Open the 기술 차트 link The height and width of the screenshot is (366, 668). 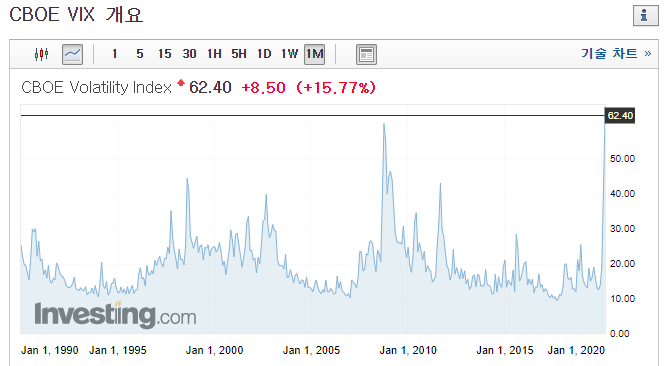pos(616,53)
